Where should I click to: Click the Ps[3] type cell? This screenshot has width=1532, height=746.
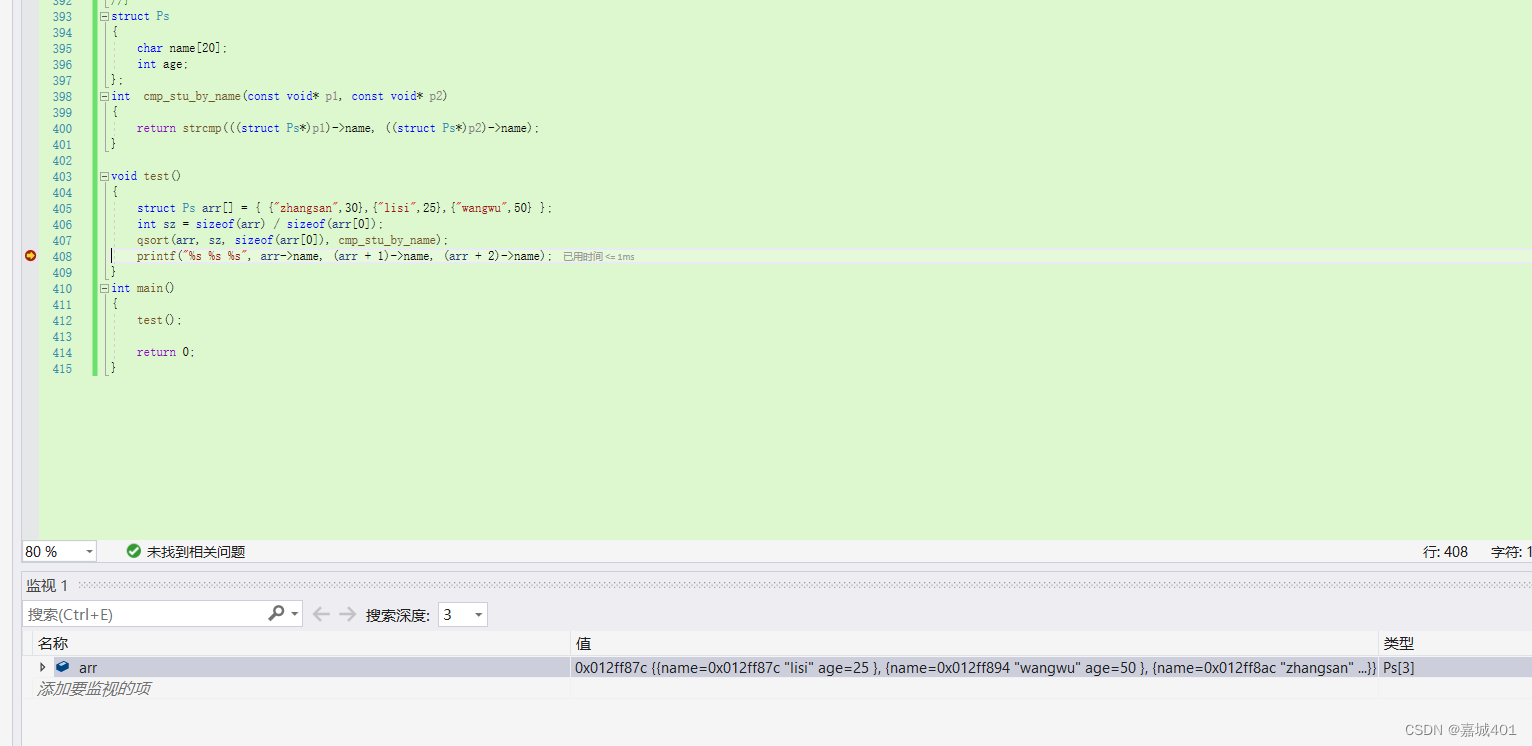(x=1455, y=667)
